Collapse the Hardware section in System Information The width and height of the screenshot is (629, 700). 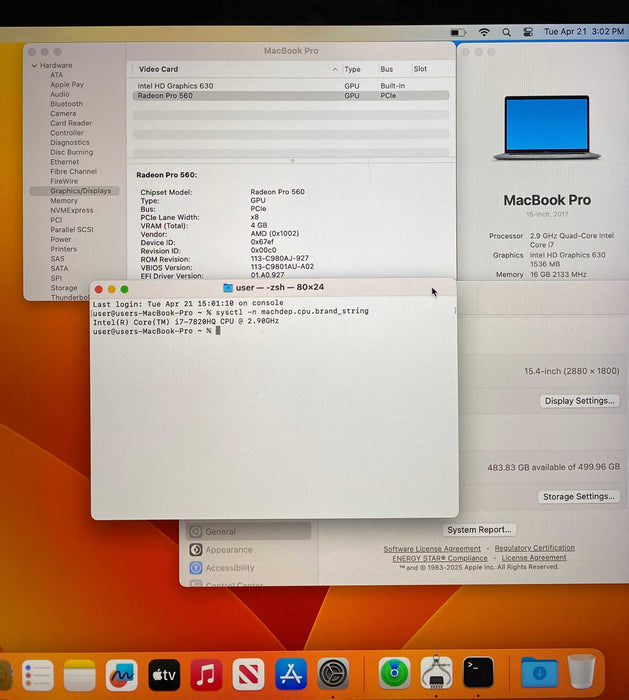point(34,66)
